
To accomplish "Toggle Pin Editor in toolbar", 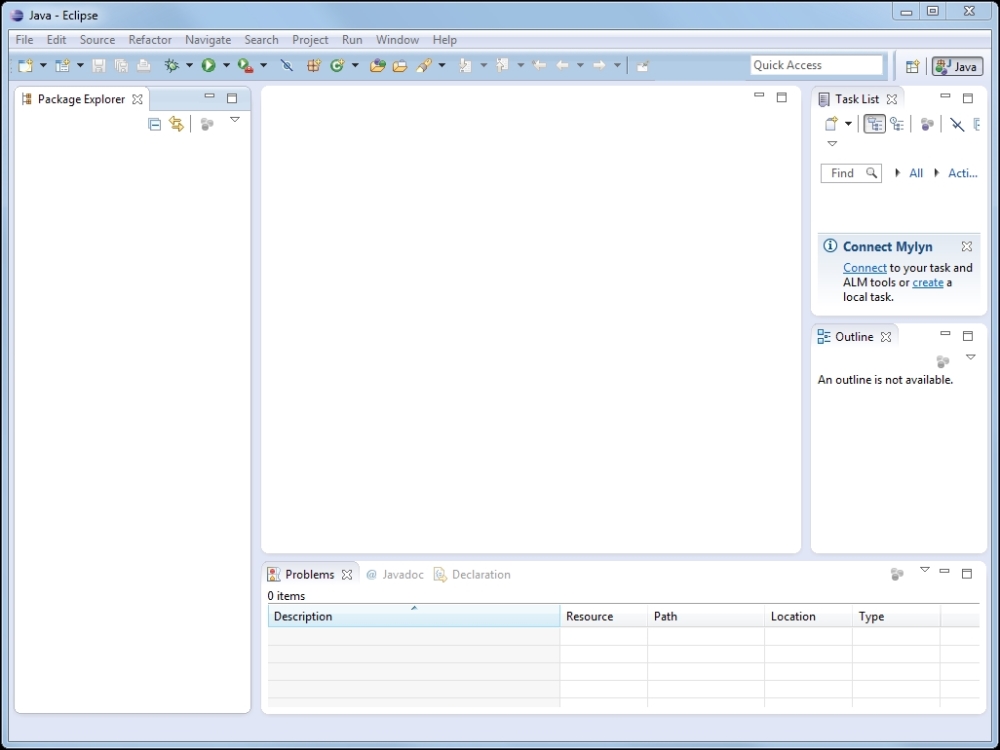I will (x=642, y=65).
